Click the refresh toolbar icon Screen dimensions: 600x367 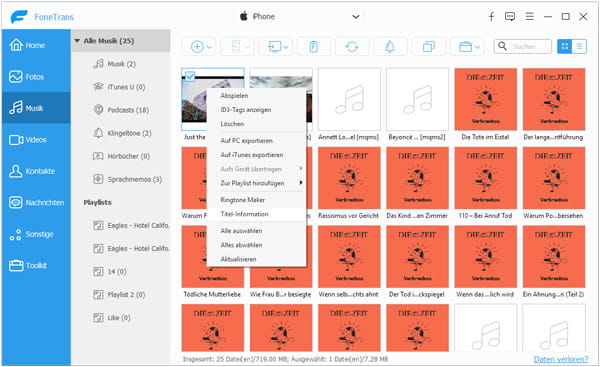point(352,47)
